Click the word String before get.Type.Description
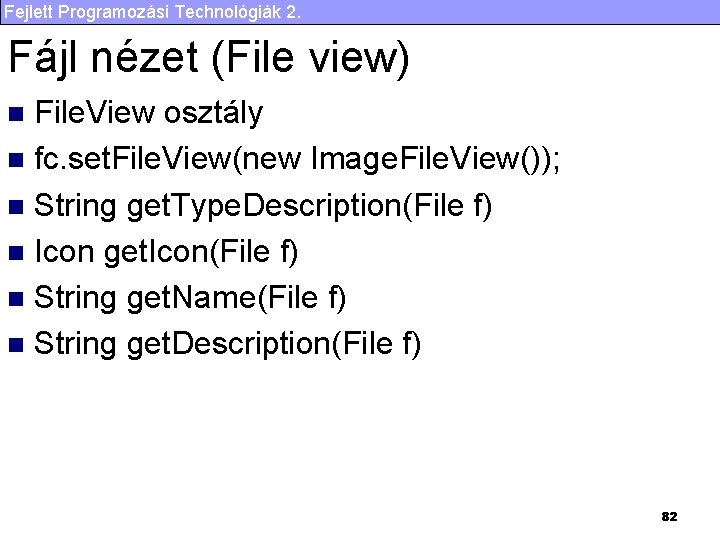Screen dimensions: 720x540 [x=75, y=206]
